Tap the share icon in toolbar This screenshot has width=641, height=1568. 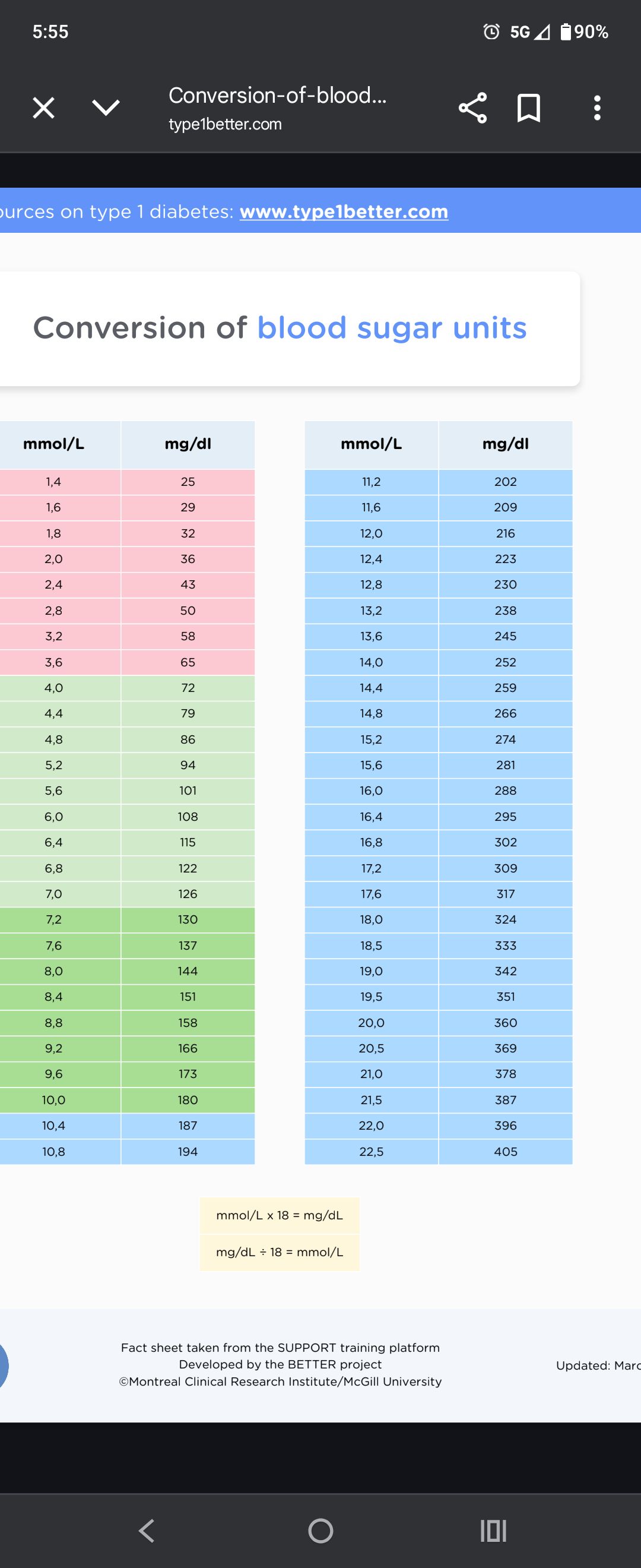point(472,108)
